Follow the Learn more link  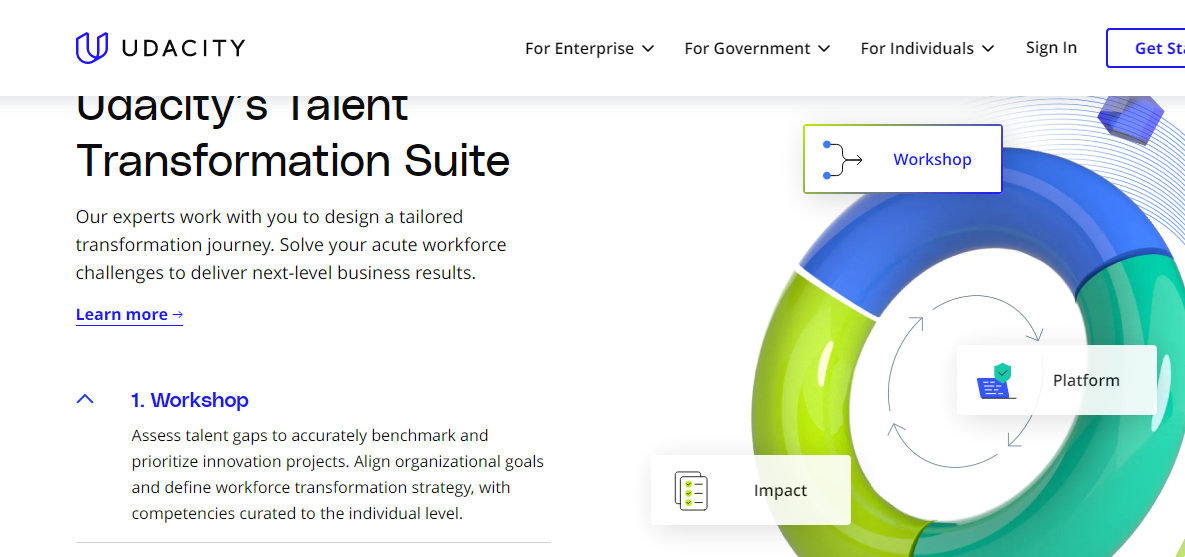(x=129, y=314)
